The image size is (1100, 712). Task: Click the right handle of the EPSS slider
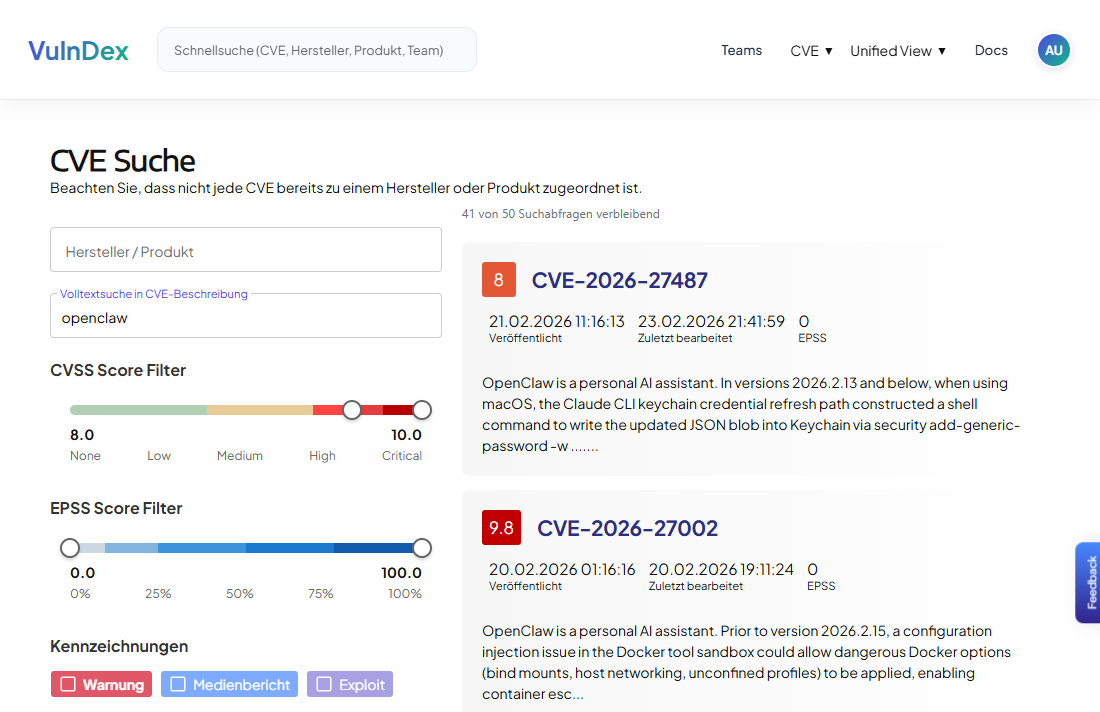[x=421, y=547]
